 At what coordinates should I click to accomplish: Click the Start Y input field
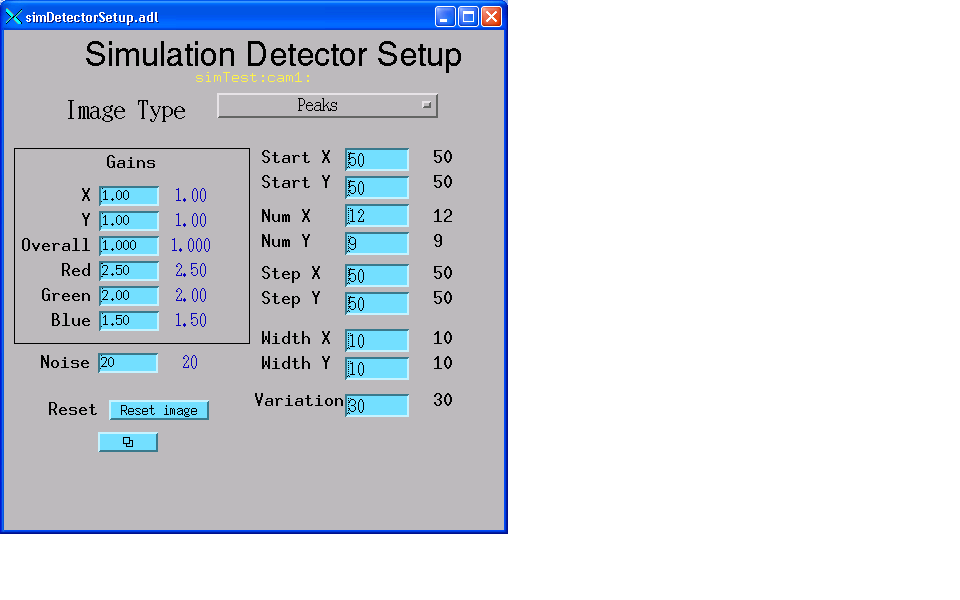(376, 187)
